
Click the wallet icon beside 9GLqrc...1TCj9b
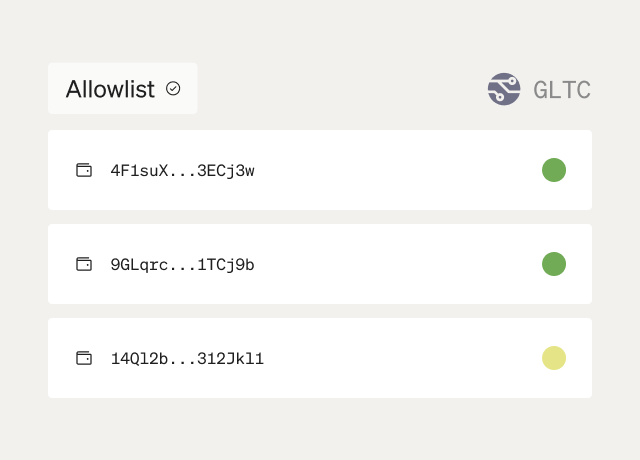tap(84, 264)
